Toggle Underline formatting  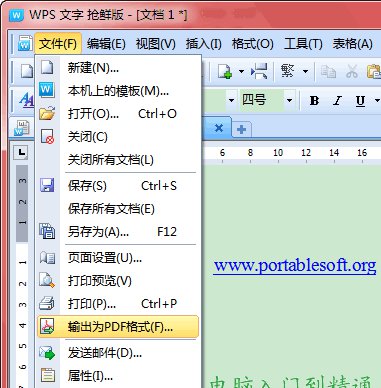pyautogui.click(x=360, y=100)
